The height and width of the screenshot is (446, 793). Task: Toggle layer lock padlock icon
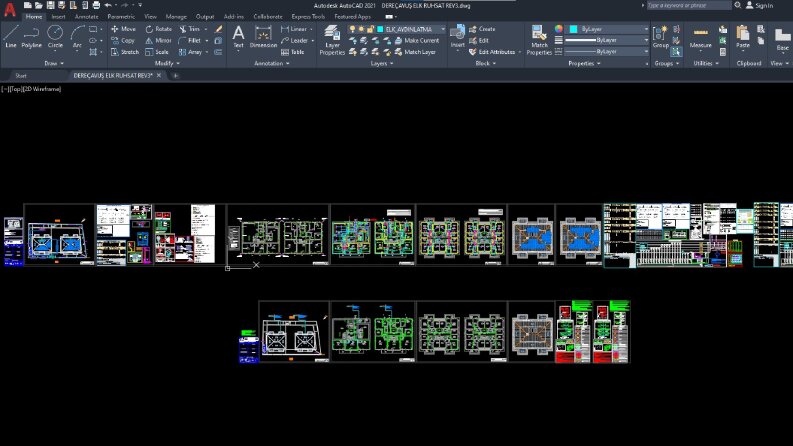371,29
